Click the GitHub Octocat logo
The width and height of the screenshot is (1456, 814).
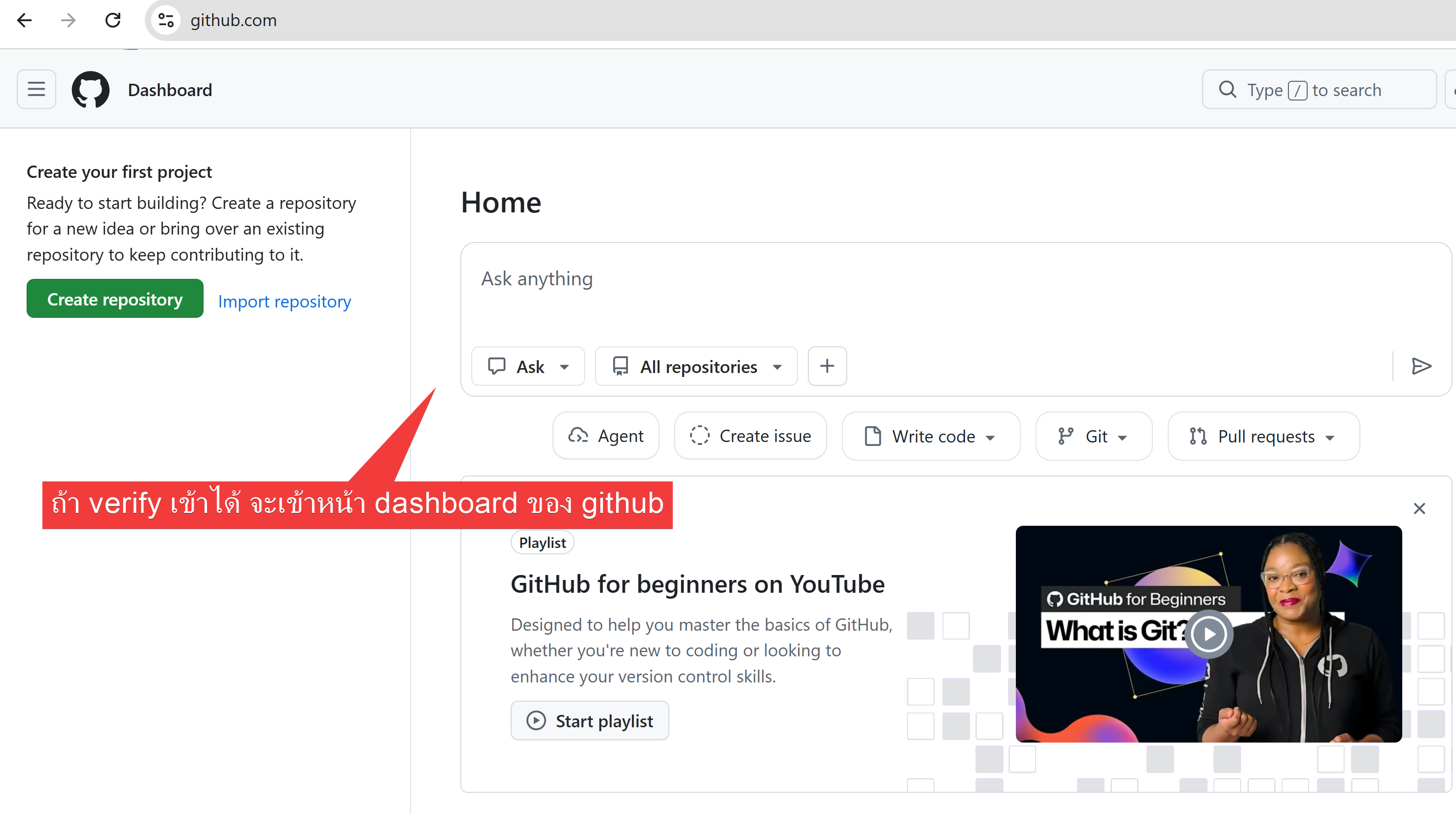pyautogui.click(x=90, y=89)
